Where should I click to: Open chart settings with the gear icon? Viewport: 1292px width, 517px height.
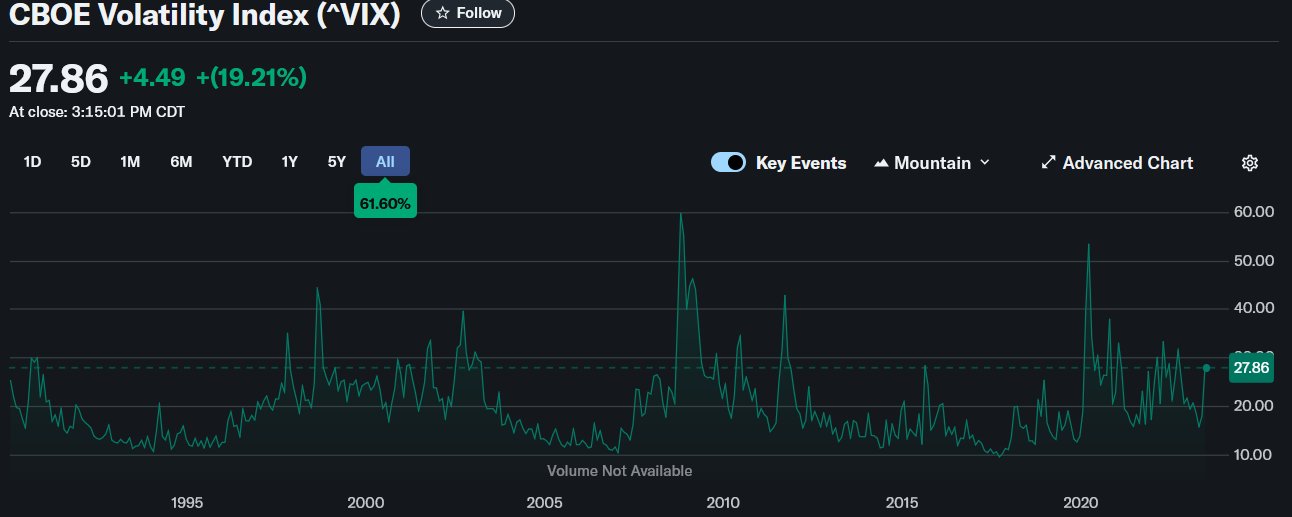point(1249,163)
